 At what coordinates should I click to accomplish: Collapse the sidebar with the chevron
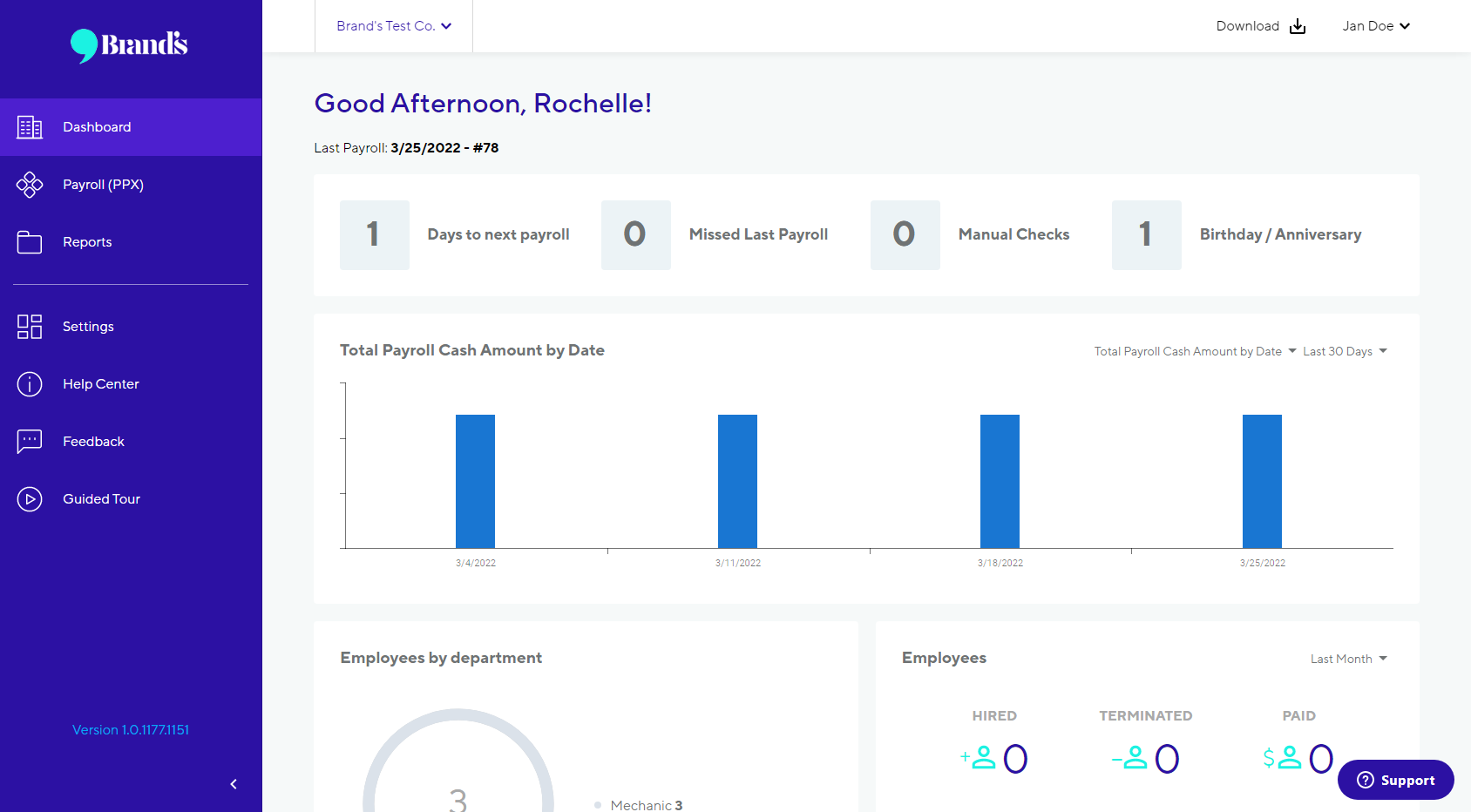234,784
